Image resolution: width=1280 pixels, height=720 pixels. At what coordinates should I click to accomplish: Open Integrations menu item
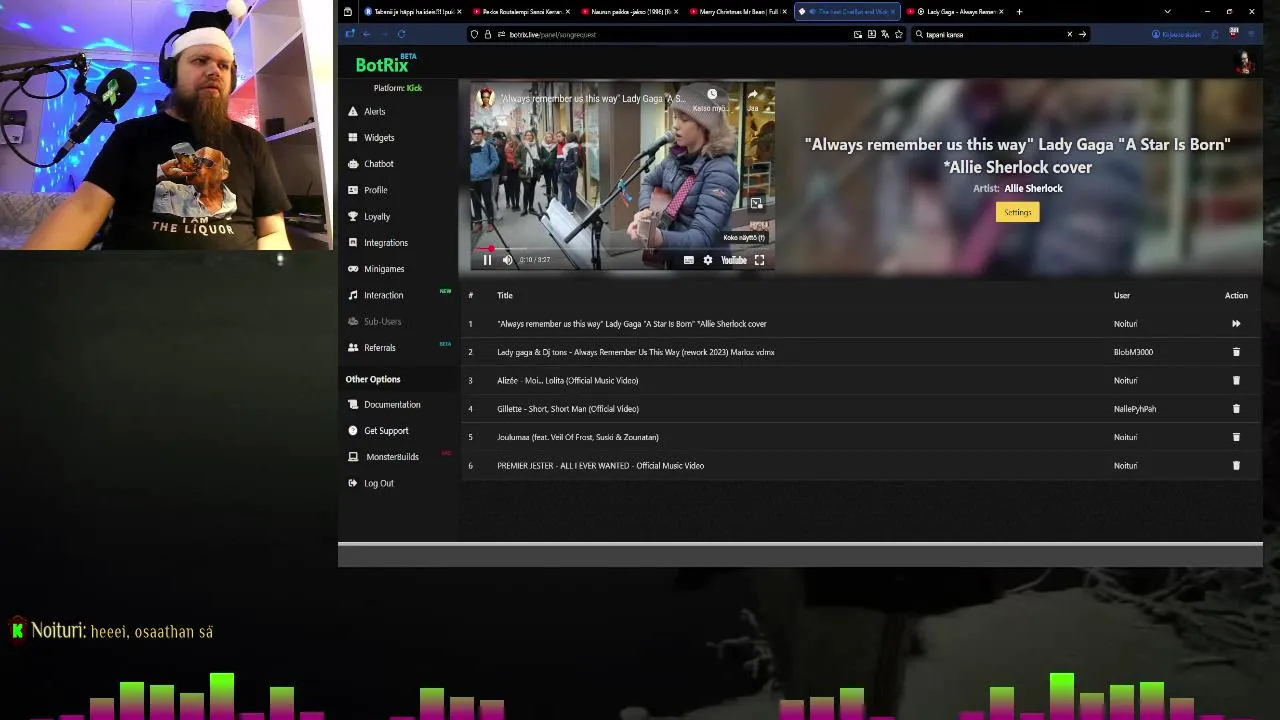point(386,243)
